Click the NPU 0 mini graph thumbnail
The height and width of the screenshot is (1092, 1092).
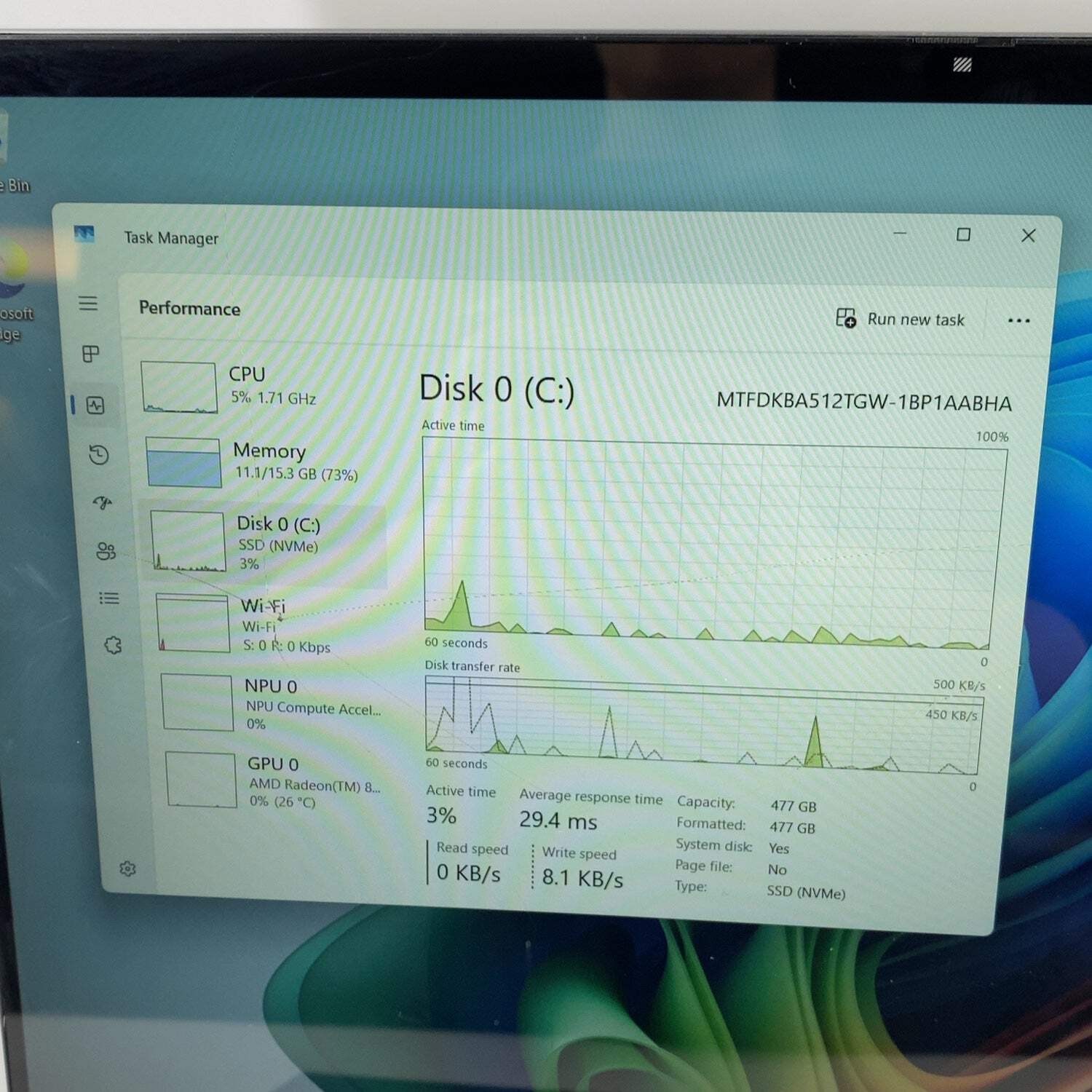point(198,703)
